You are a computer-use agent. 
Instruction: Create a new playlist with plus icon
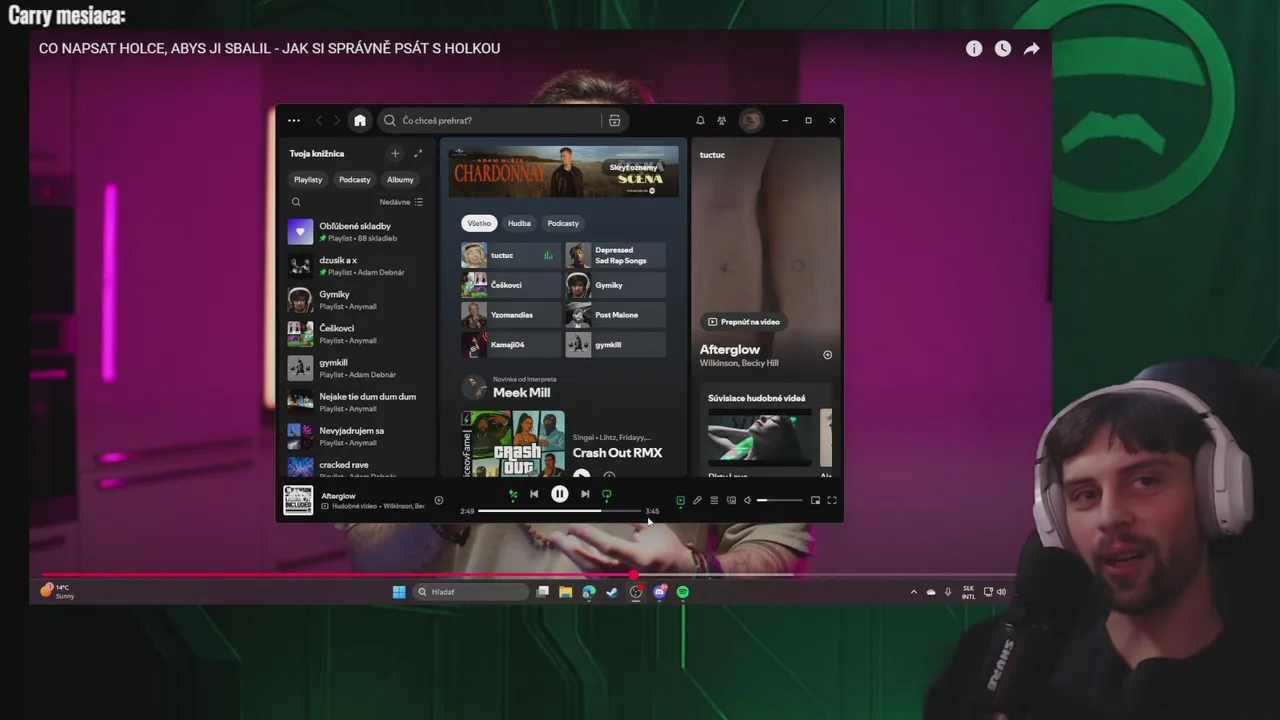(x=395, y=153)
